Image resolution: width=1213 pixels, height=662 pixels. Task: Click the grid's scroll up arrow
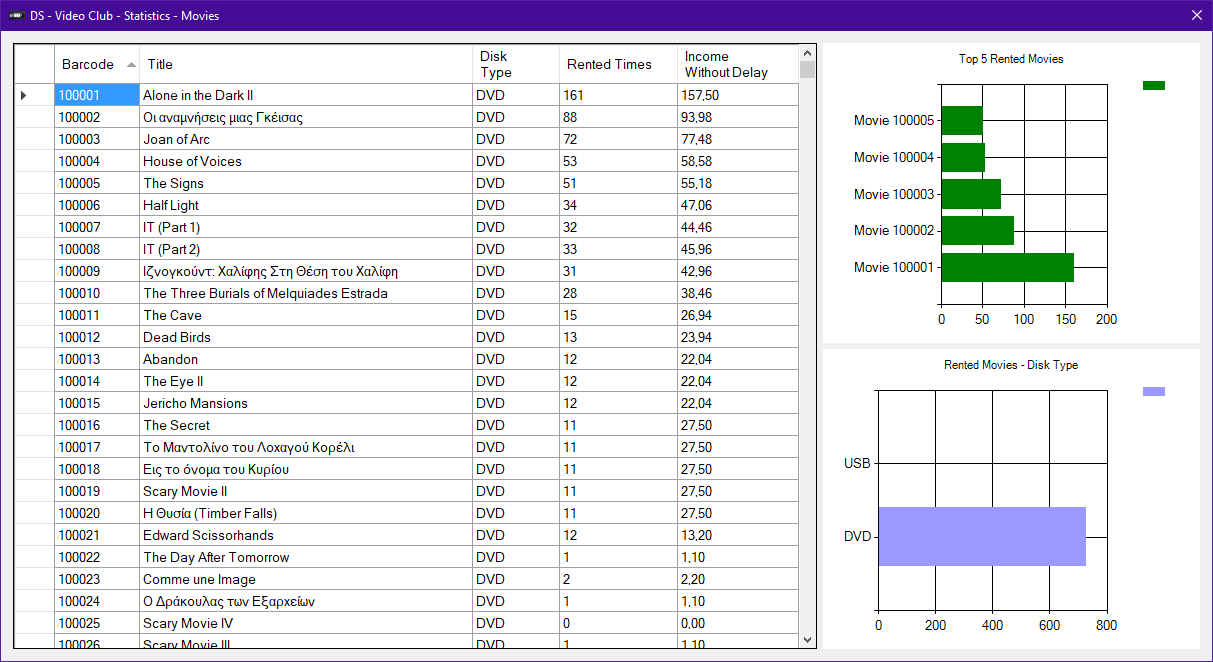pyautogui.click(x=807, y=52)
